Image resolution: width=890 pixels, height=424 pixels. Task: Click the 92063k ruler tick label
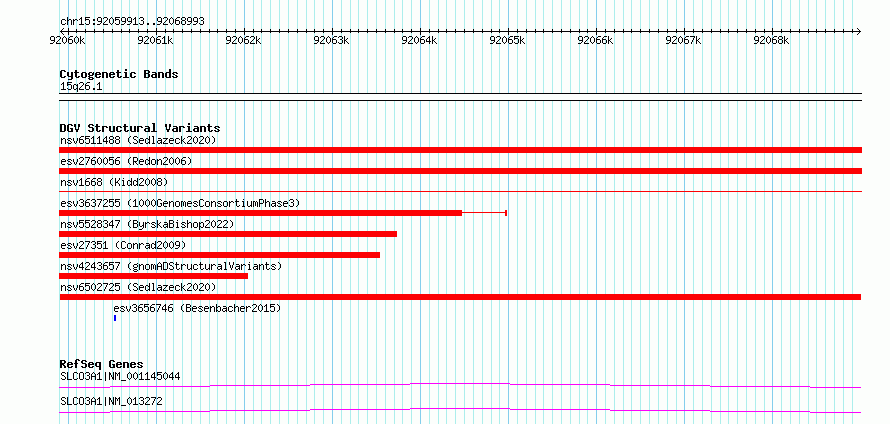[331, 41]
